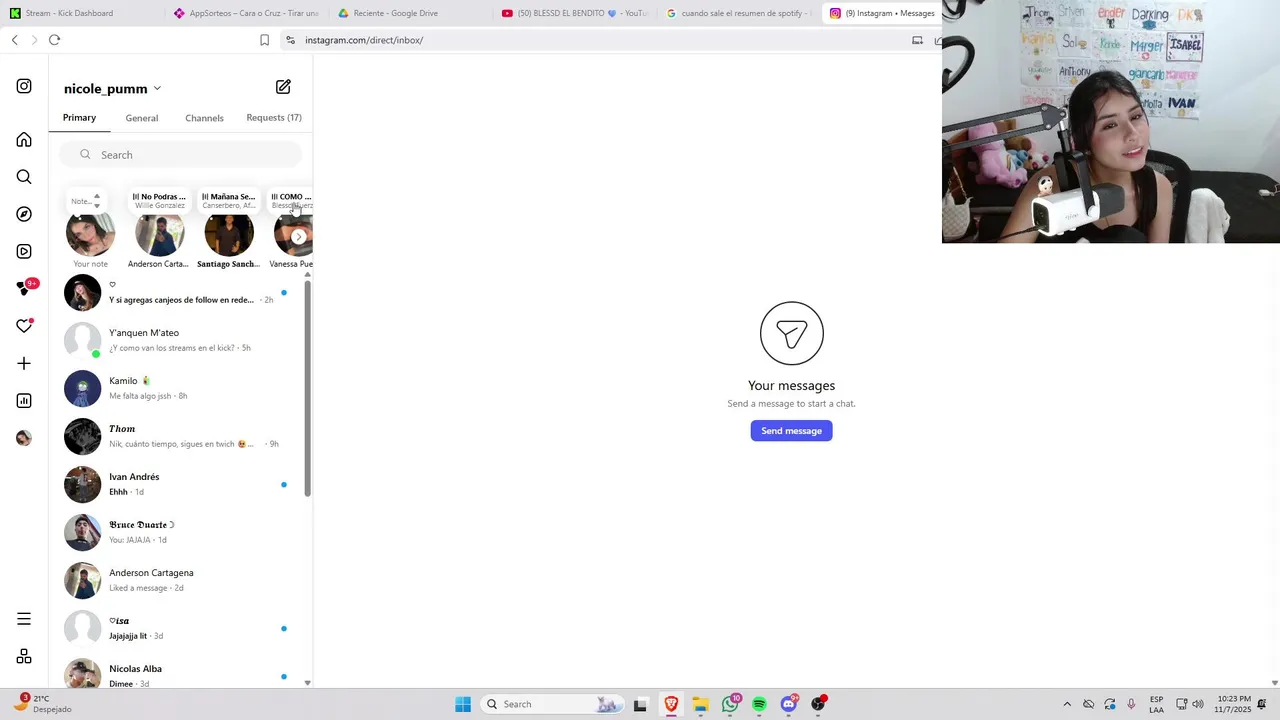Open the Search magnifier in the sidebar
Screen dimensions: 1280x720
24,177
